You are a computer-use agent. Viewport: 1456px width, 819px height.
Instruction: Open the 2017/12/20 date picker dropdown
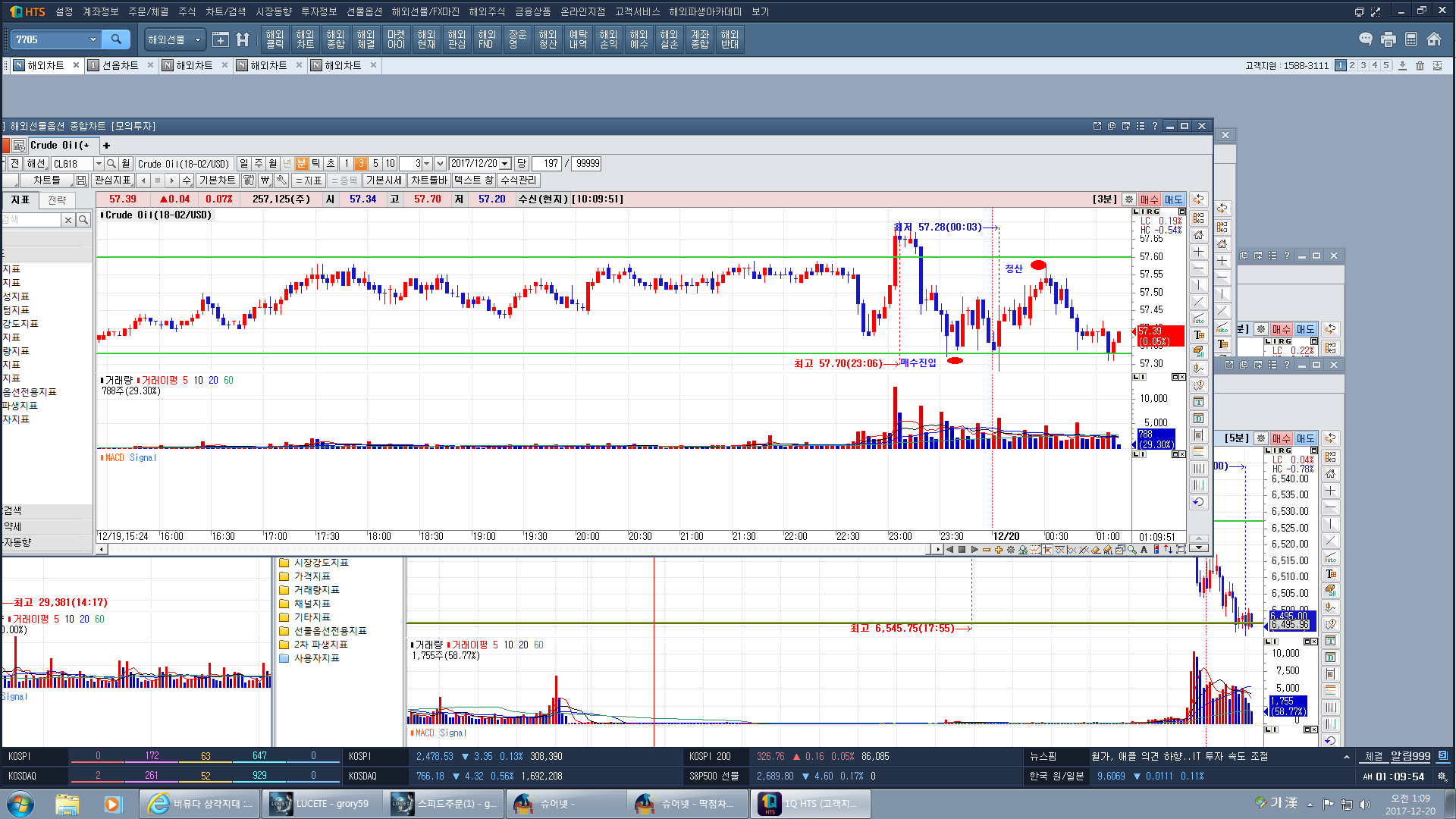pos(505,164)
